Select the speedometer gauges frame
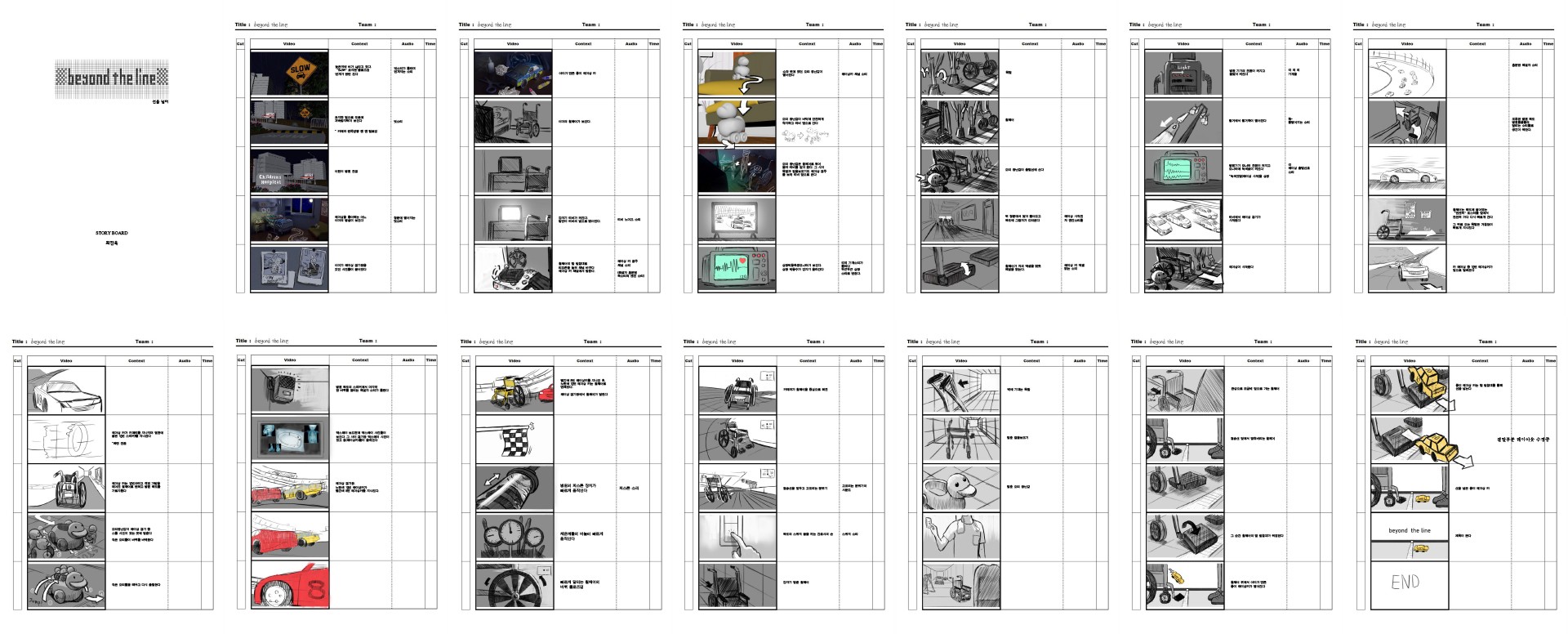The image size is (1568, 634). pos(514,537)
